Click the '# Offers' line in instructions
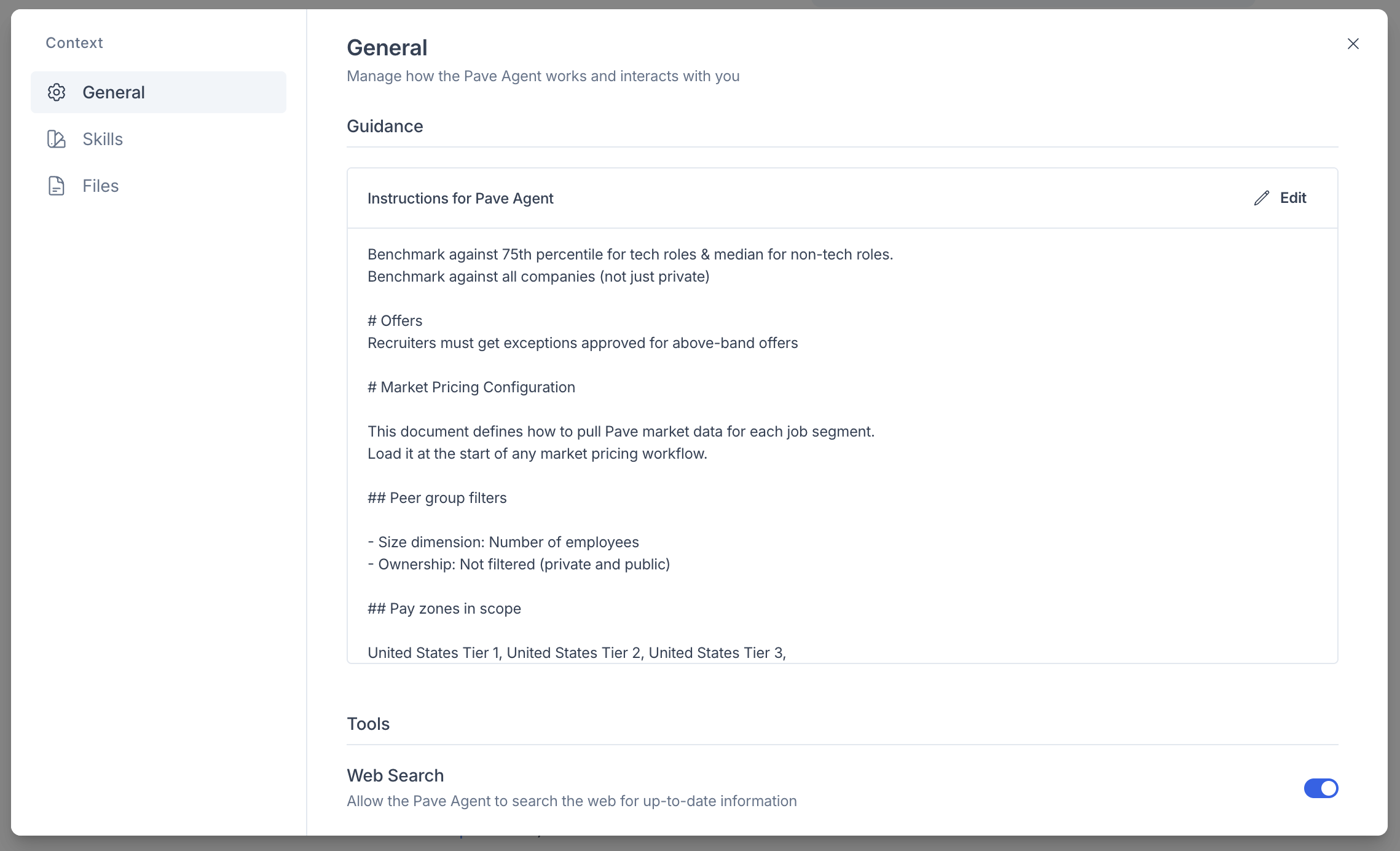The width and height of the screenshot is (1400, 851). (x=395, y=321)
